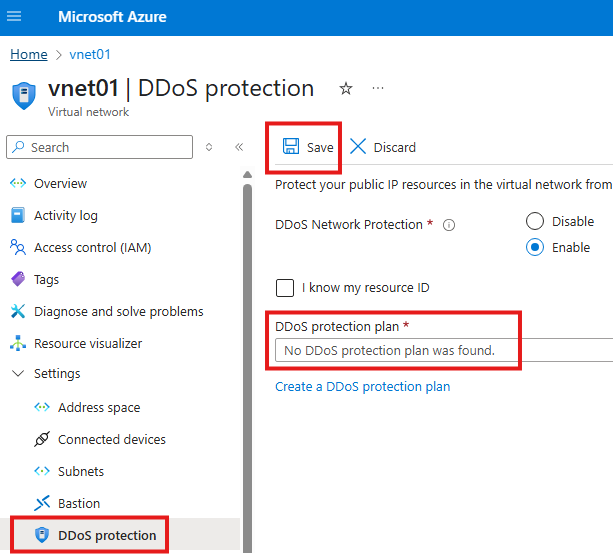Open Bastion under Settings
613x554 pixels.
point(79,504)
